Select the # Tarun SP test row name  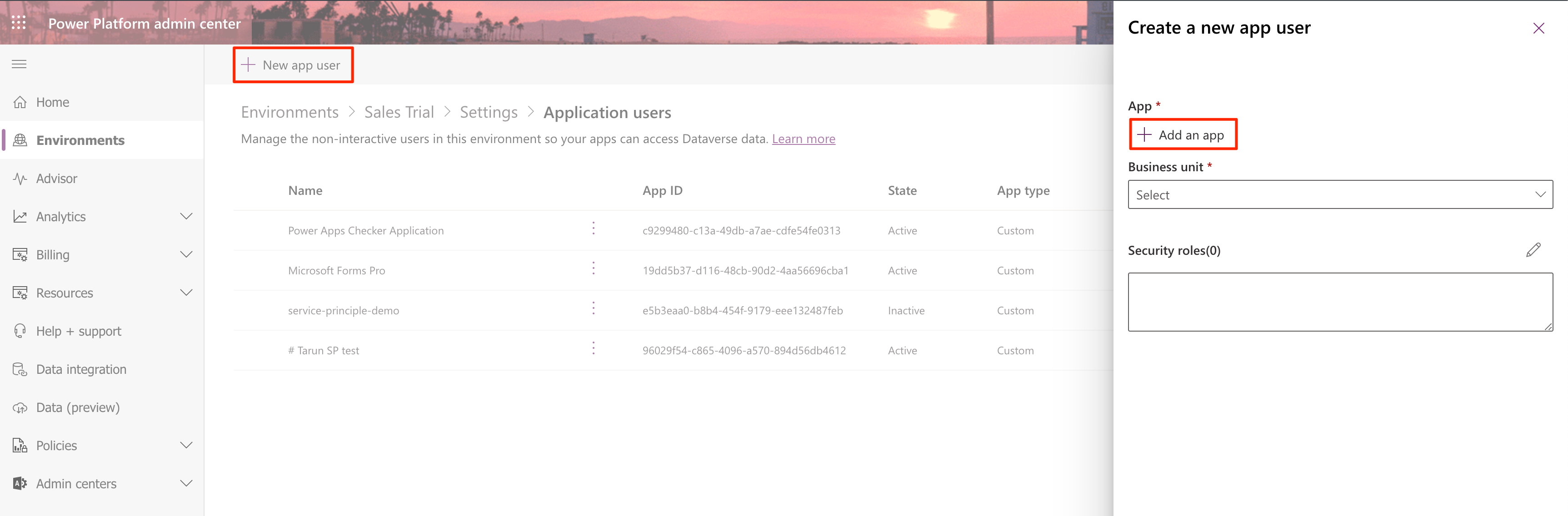click(323, 351)
